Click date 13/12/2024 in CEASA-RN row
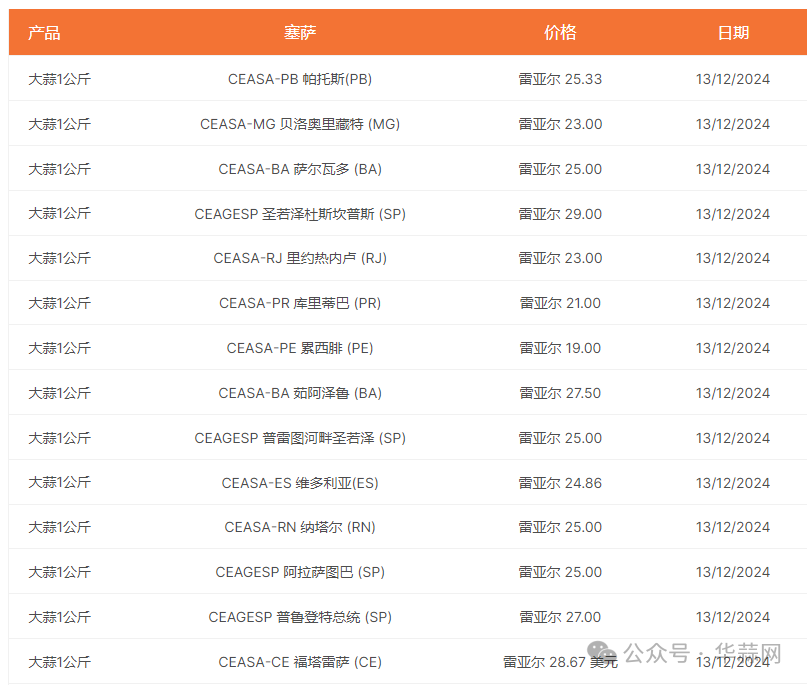The image size is (807, 685). tap(733, 528)
